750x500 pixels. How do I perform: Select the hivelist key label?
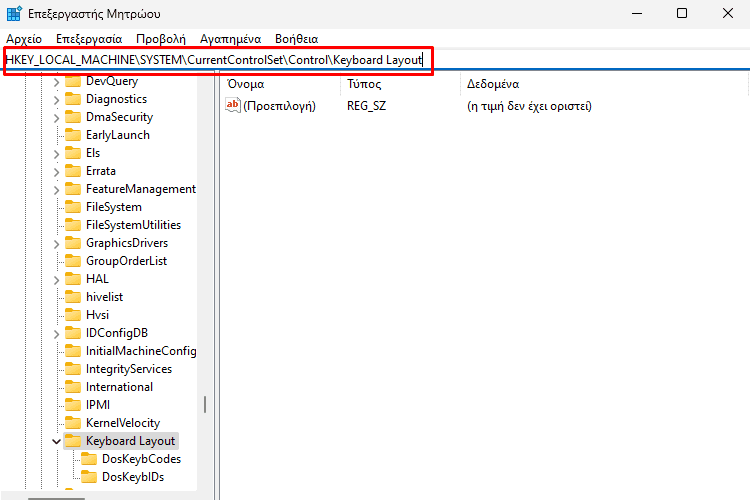[104, 297]
